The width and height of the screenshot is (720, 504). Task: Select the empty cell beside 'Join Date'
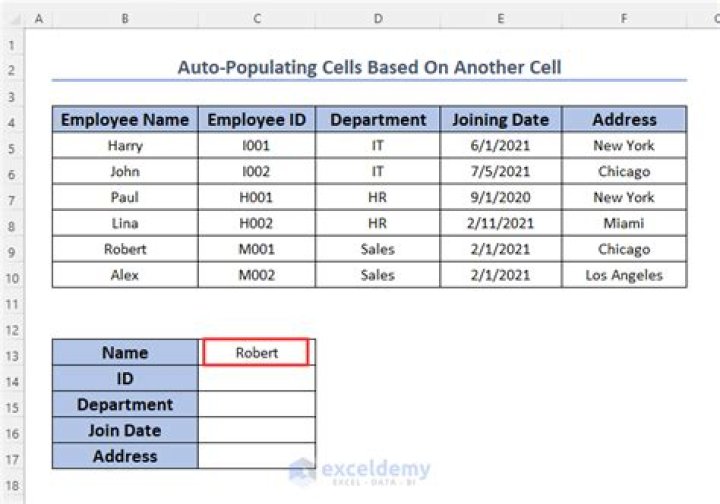(x=257, y=430)
